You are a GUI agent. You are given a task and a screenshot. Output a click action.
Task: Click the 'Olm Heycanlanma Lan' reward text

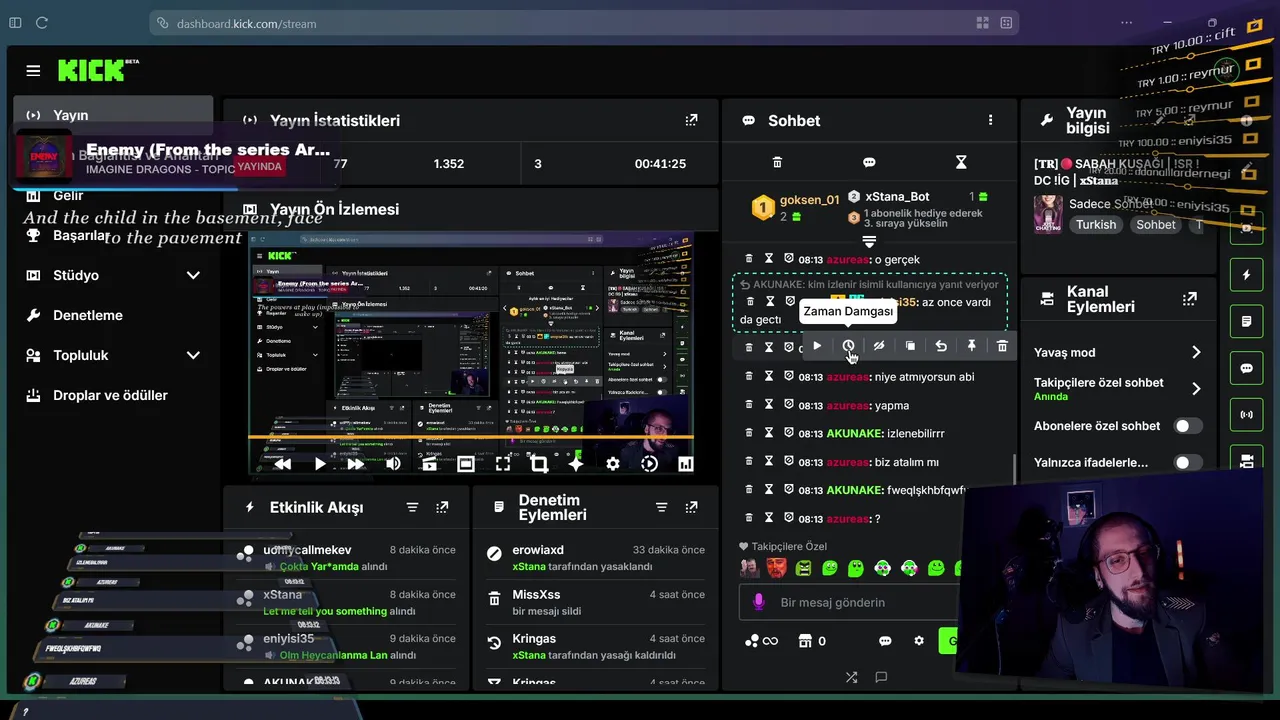(x=333, y=655)
